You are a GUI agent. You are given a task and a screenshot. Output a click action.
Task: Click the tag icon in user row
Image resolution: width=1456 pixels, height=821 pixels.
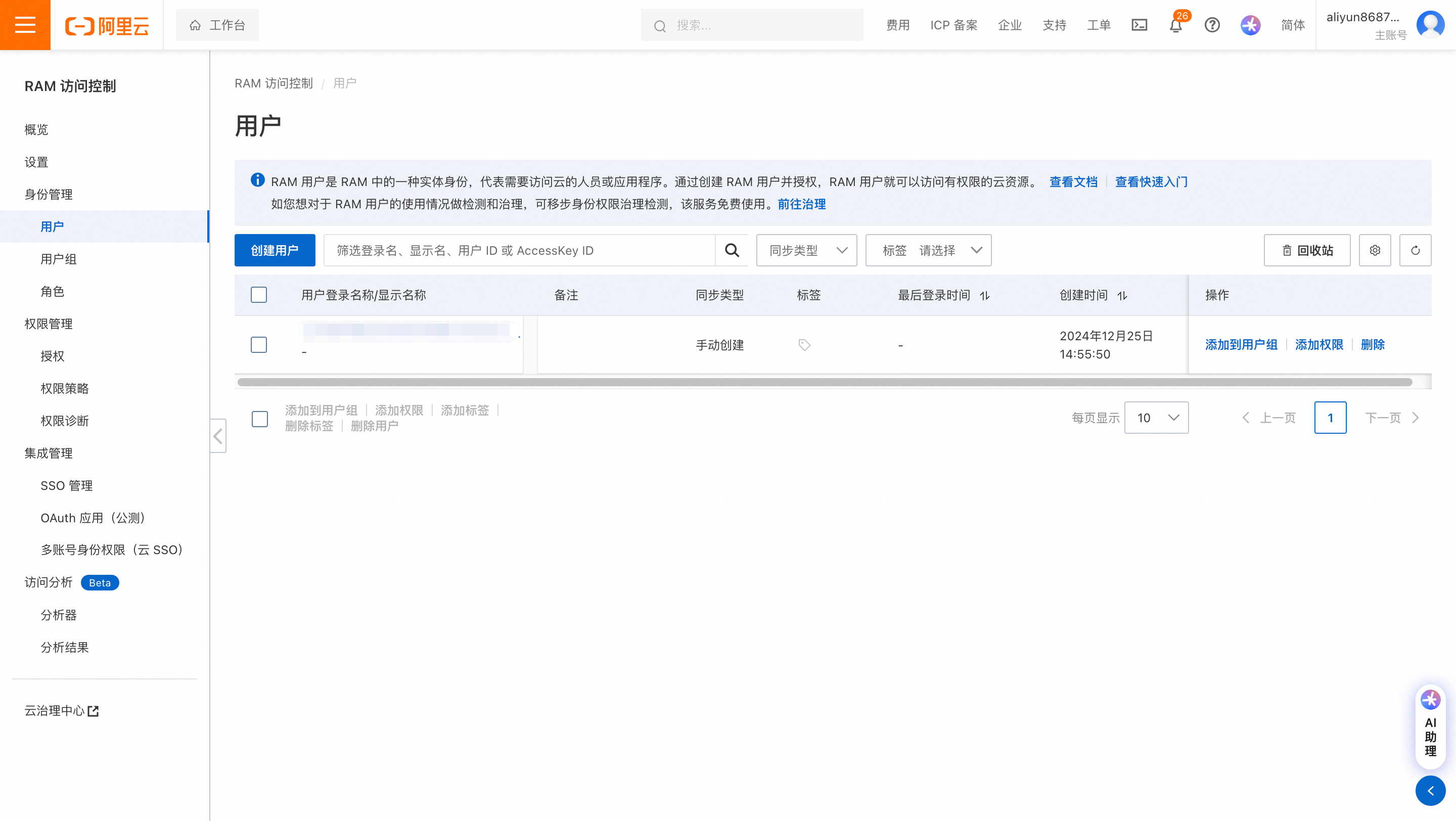[x=804, y=345]
